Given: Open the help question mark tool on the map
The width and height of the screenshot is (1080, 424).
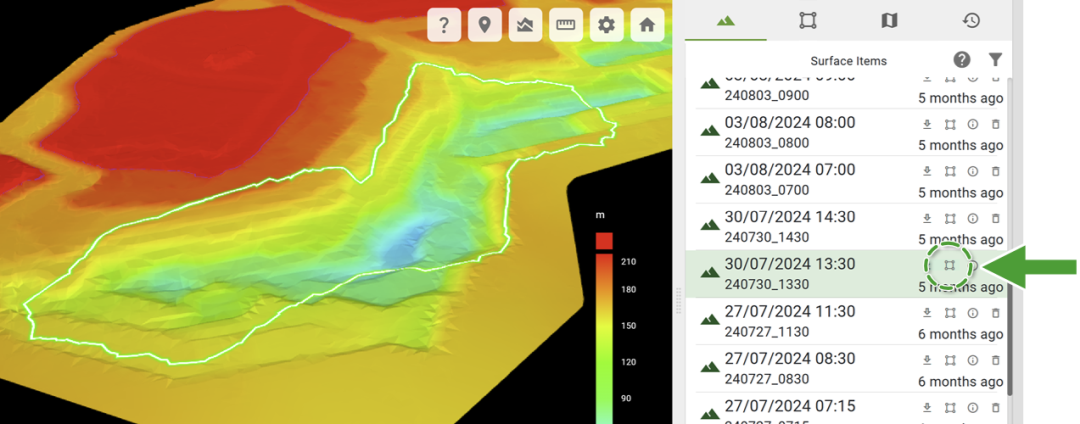Looking at the screenshot, I should 444,25.
